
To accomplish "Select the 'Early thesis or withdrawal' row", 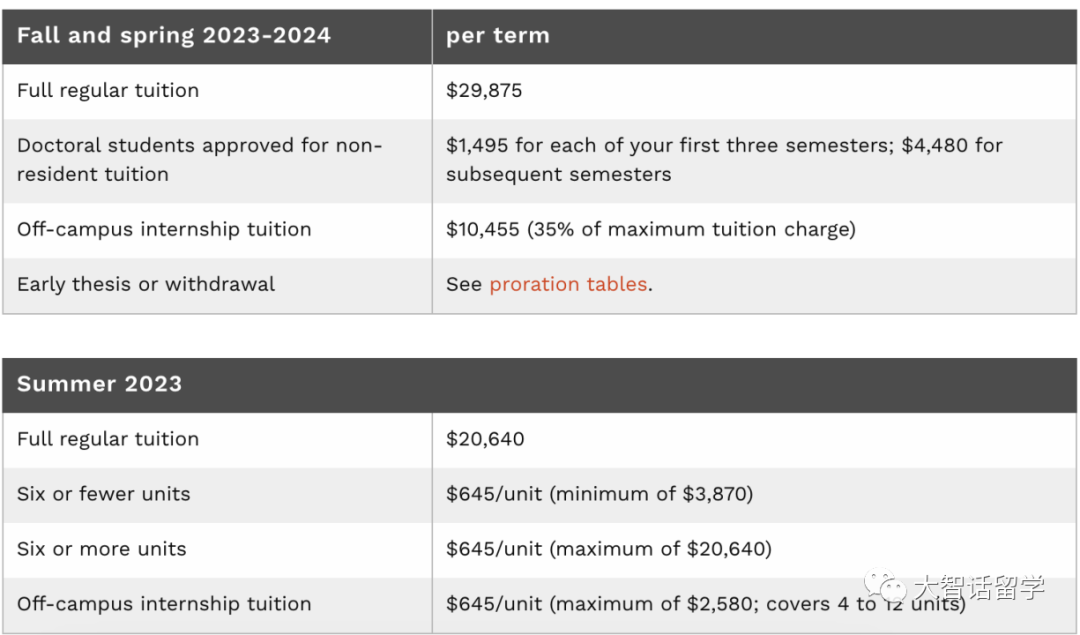I will point(540,285).
